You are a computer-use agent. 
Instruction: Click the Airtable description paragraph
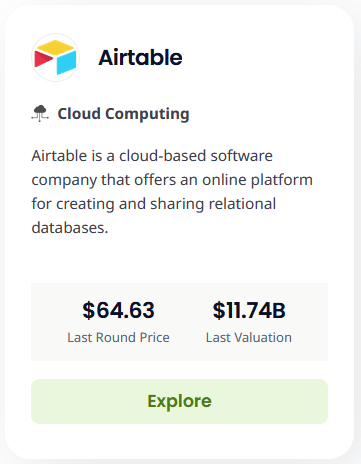tap(172, 192)
